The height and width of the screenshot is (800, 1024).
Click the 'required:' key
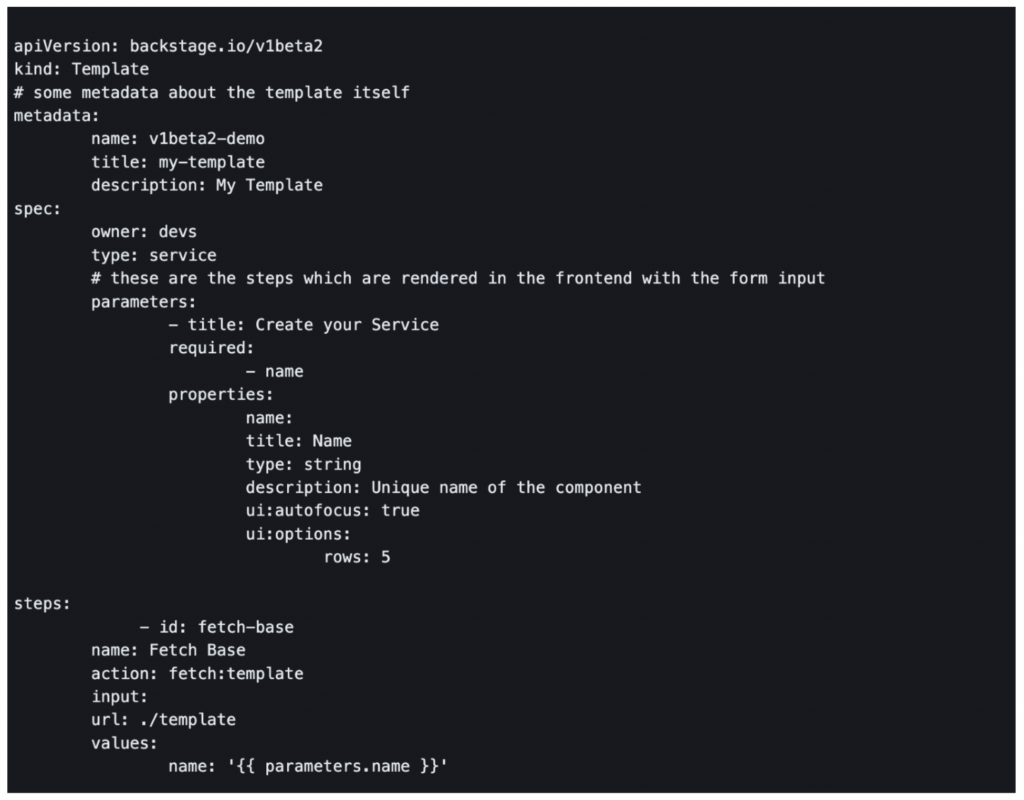[211, 348]
